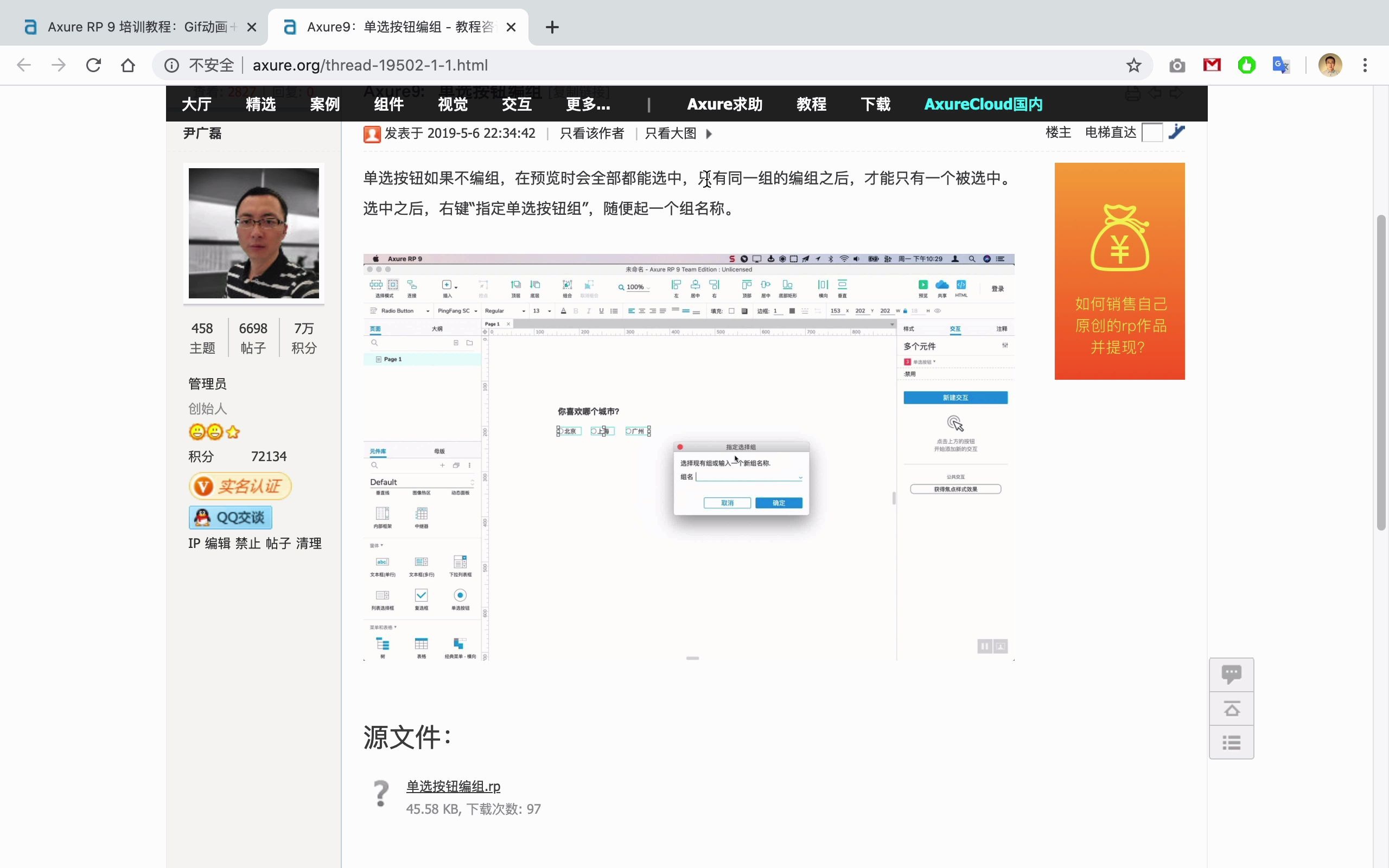Open the 组名 combo box arrow in the dialog
Image resolution: width=1389 pixels, height=868 pixels.
(x=800, y=477)
